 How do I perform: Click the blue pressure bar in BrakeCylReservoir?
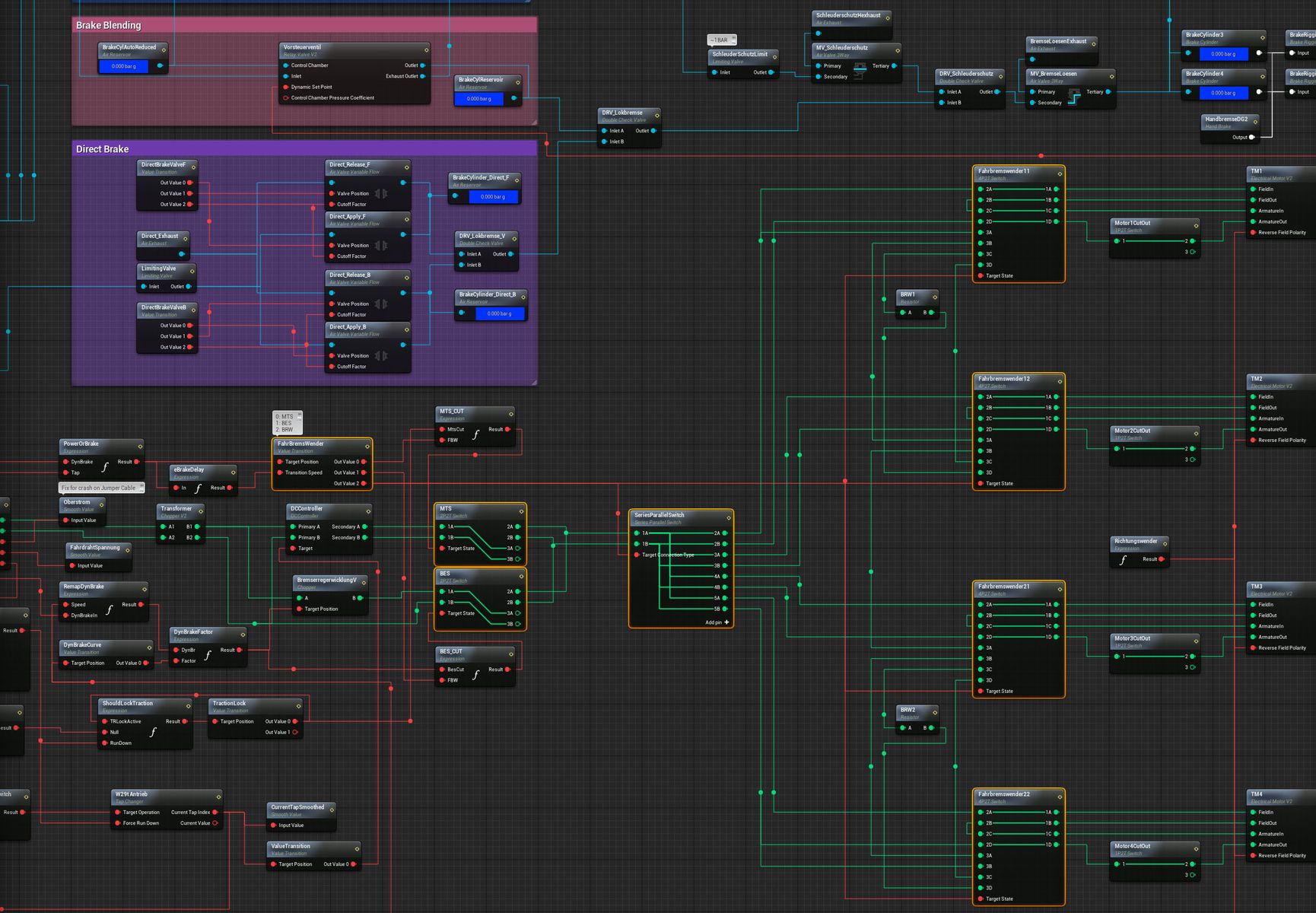coord(479,99)
